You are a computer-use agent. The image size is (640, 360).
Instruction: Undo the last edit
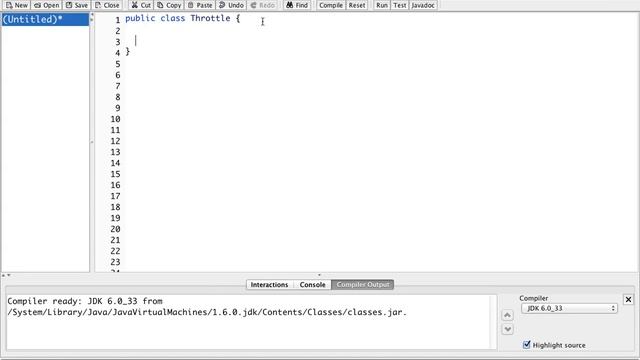point(231,5)
